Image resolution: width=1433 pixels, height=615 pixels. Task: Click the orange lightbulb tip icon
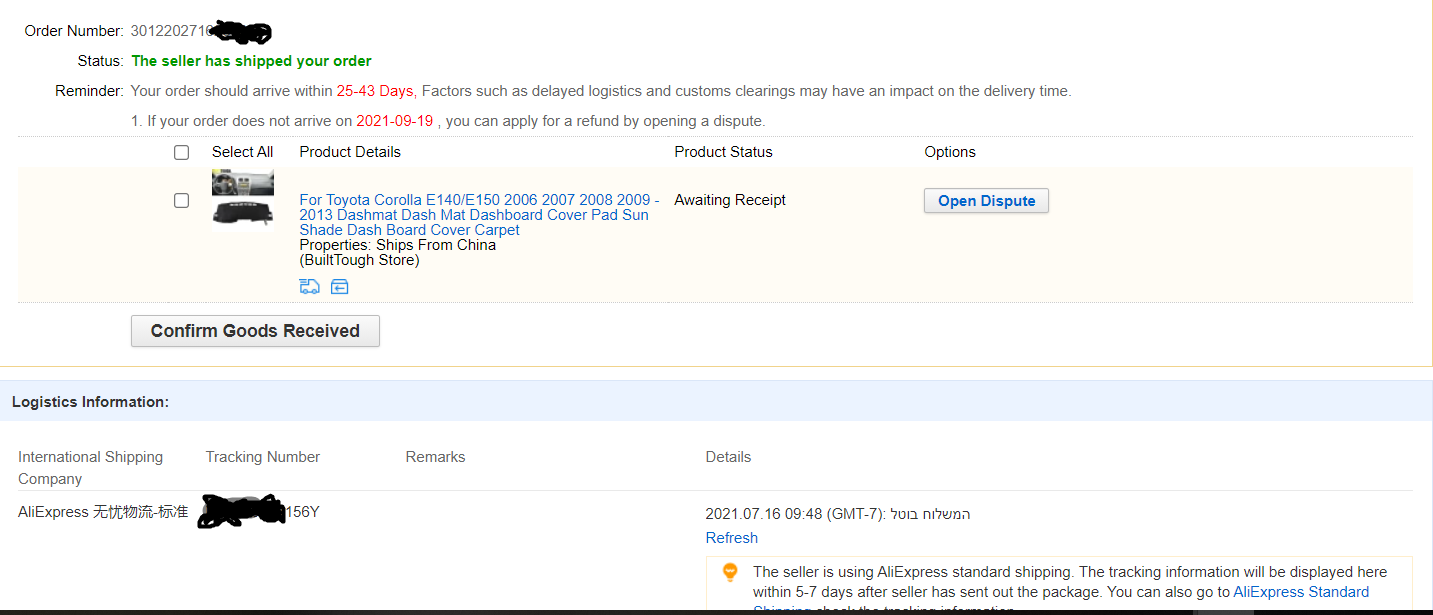[730, 573]
